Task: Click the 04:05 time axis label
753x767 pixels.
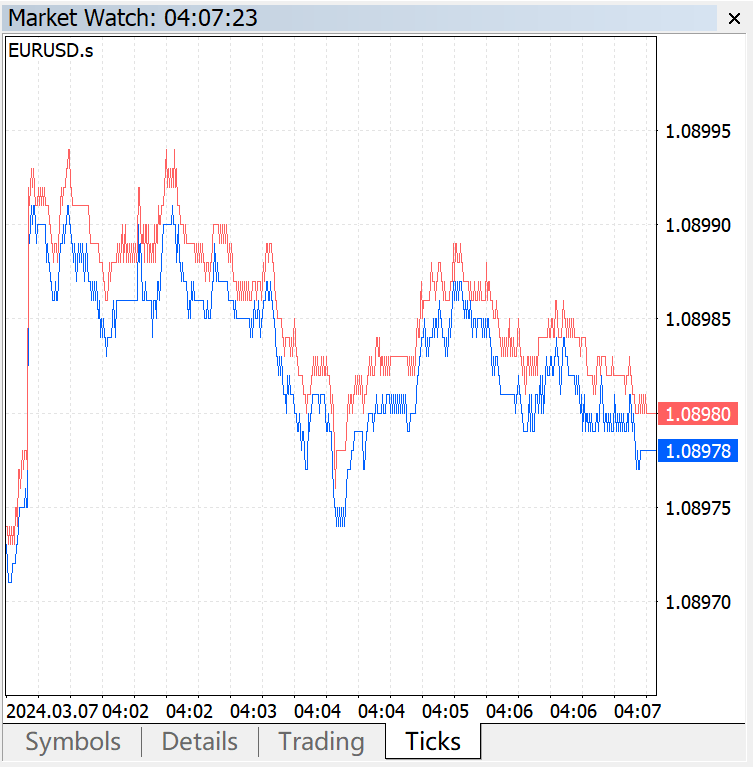Action: [445, 711]
